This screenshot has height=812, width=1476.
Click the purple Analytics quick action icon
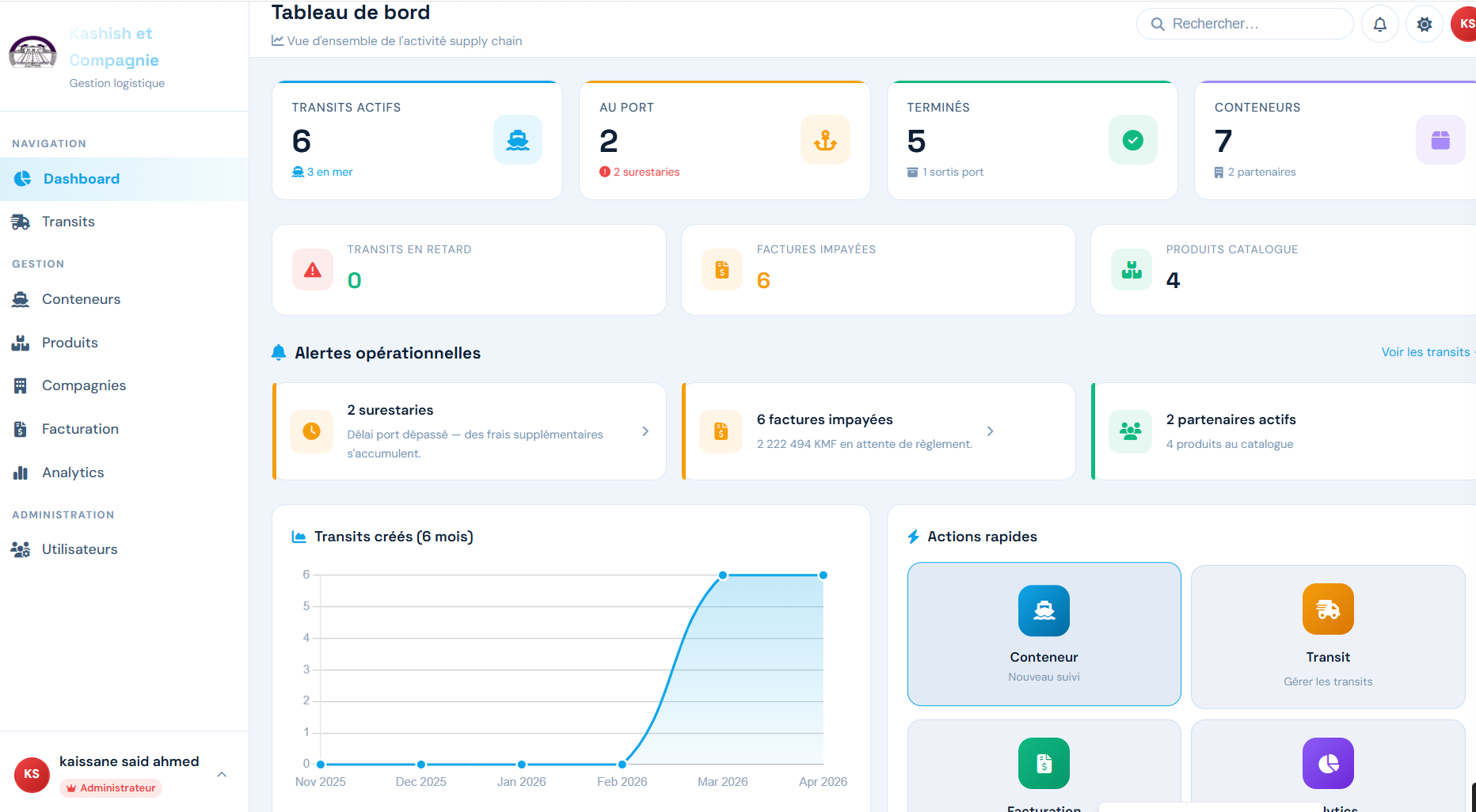(1328, 763)
